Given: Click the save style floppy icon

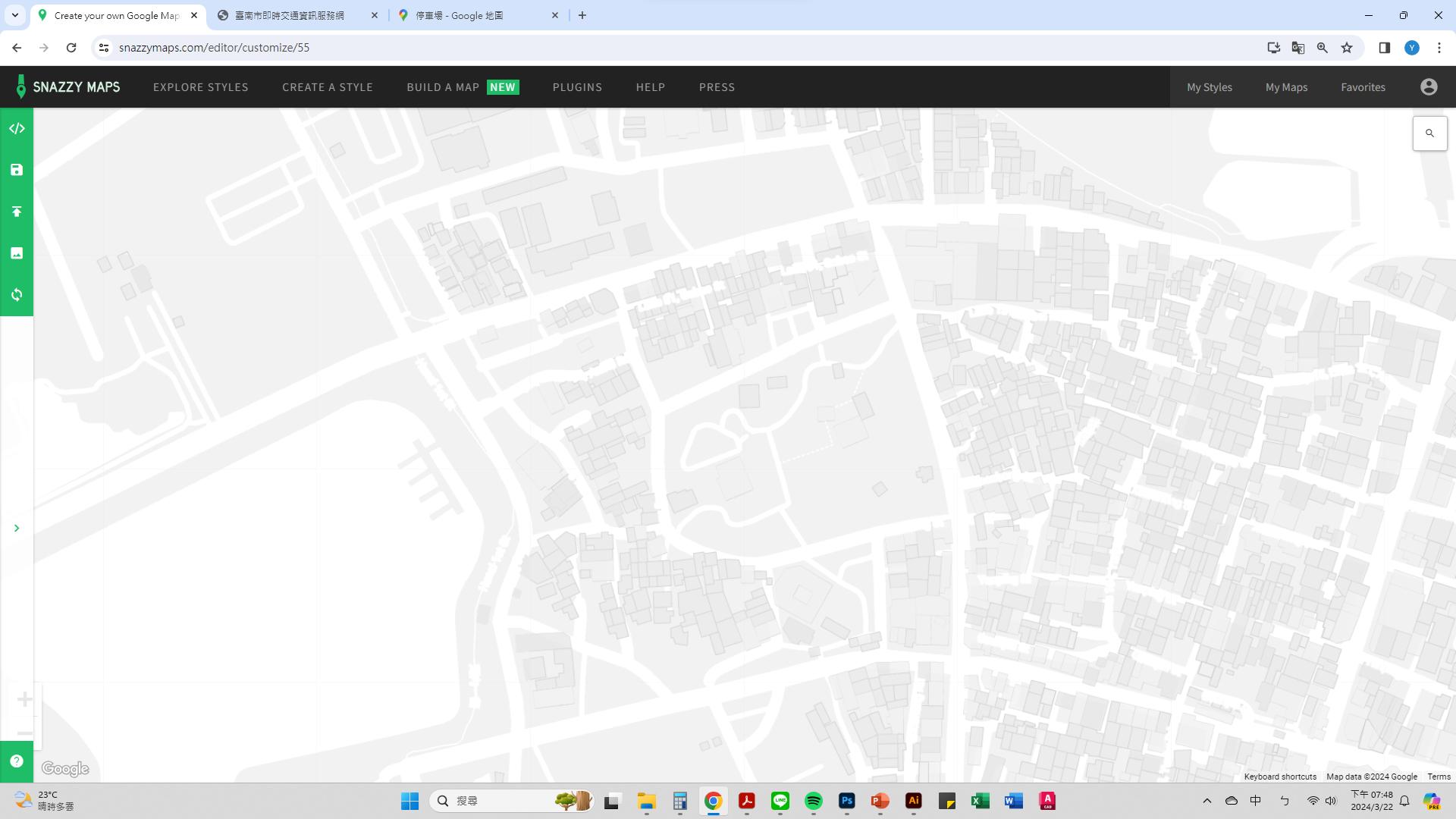Looking at the screenshot, I should coord(17,170).
